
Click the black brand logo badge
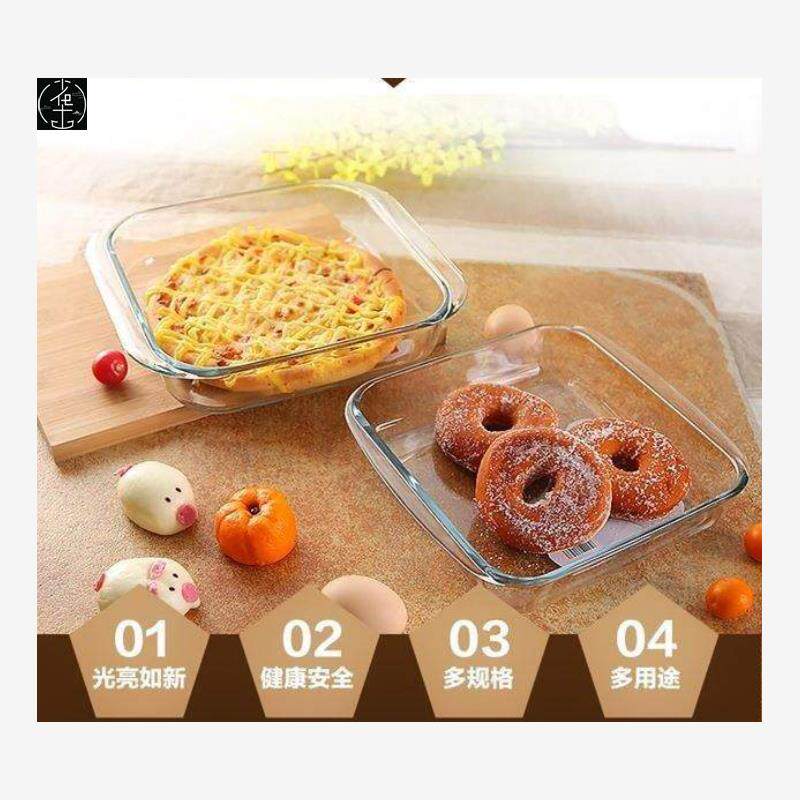(62, 104)
